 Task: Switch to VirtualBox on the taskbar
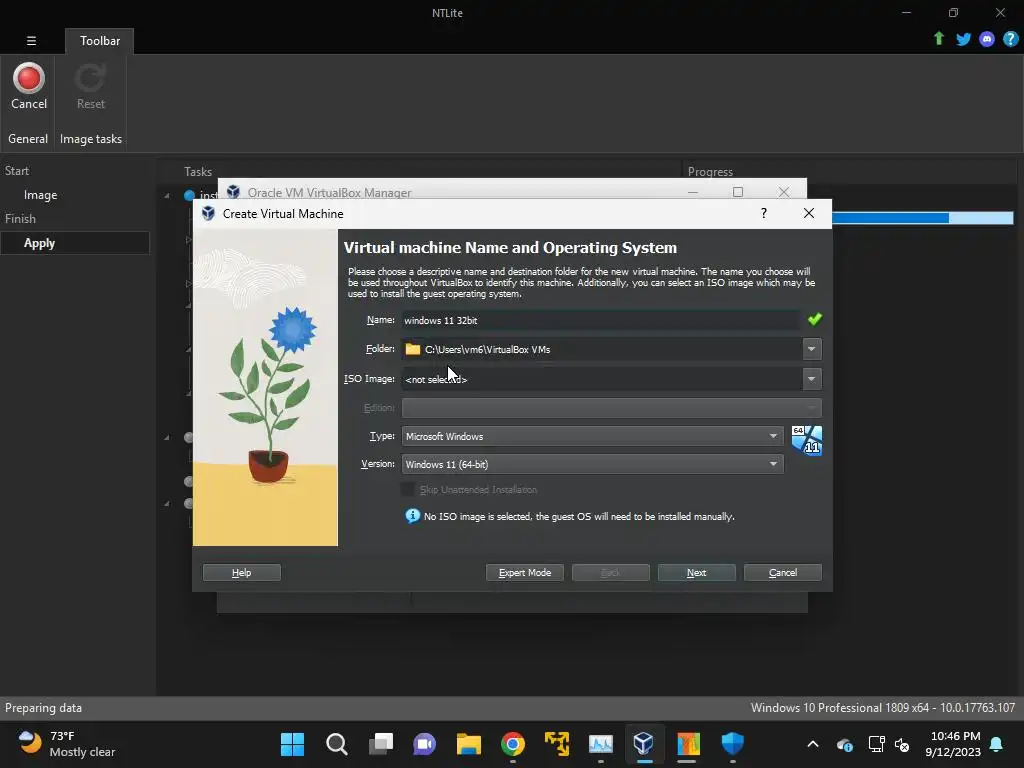(x=644, y=744)
